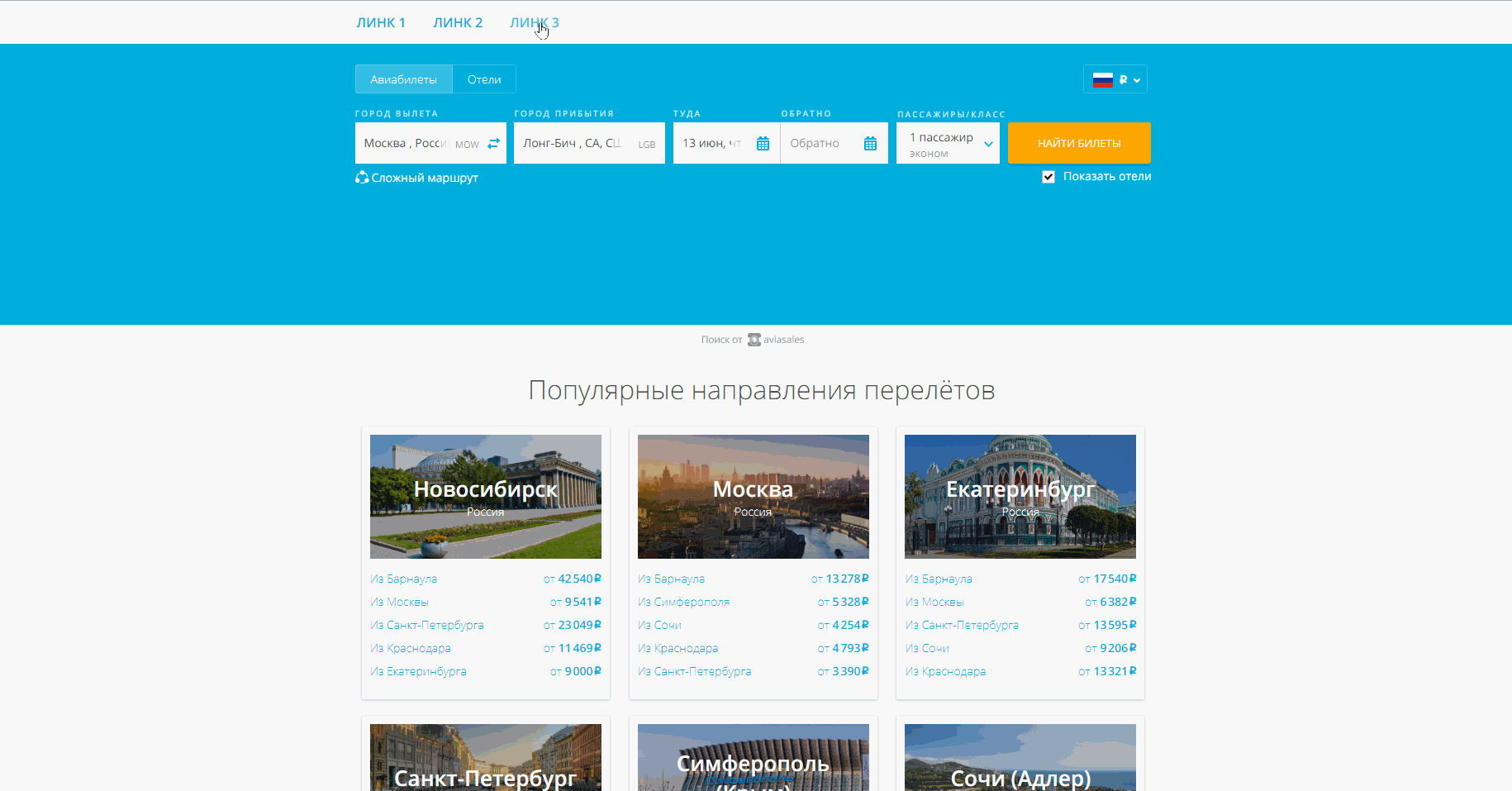1512x791 pixels.
Task: Open the Москва destination image
Action: coord(754,497)
